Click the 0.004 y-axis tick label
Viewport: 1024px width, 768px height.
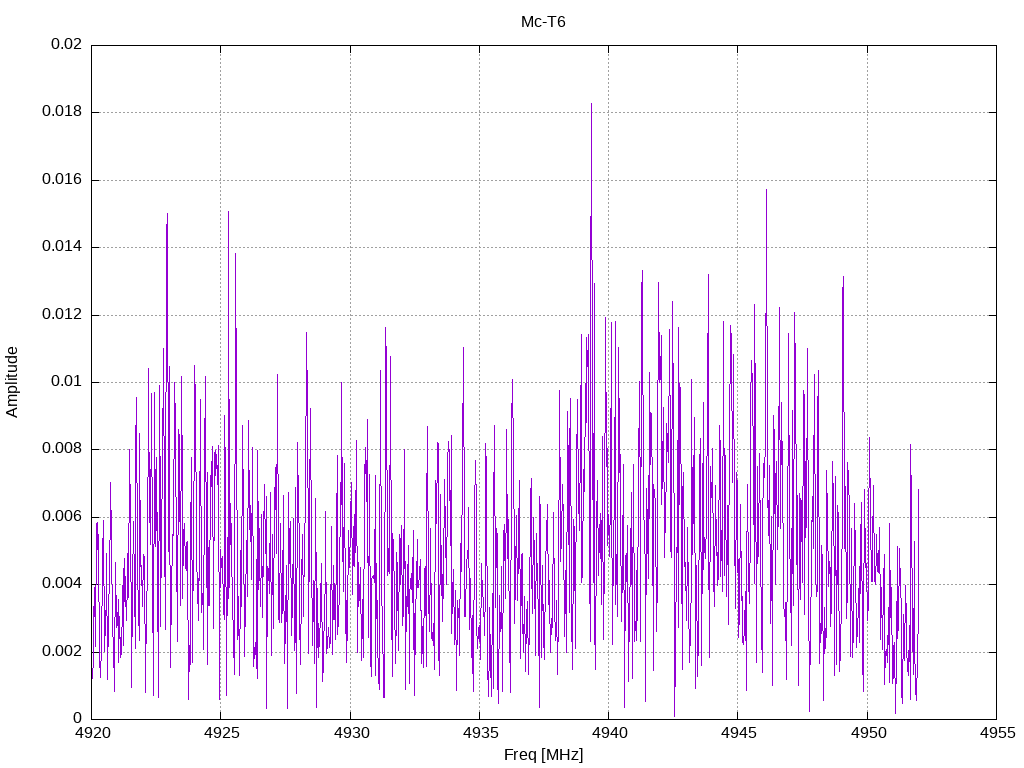(62, 583)
